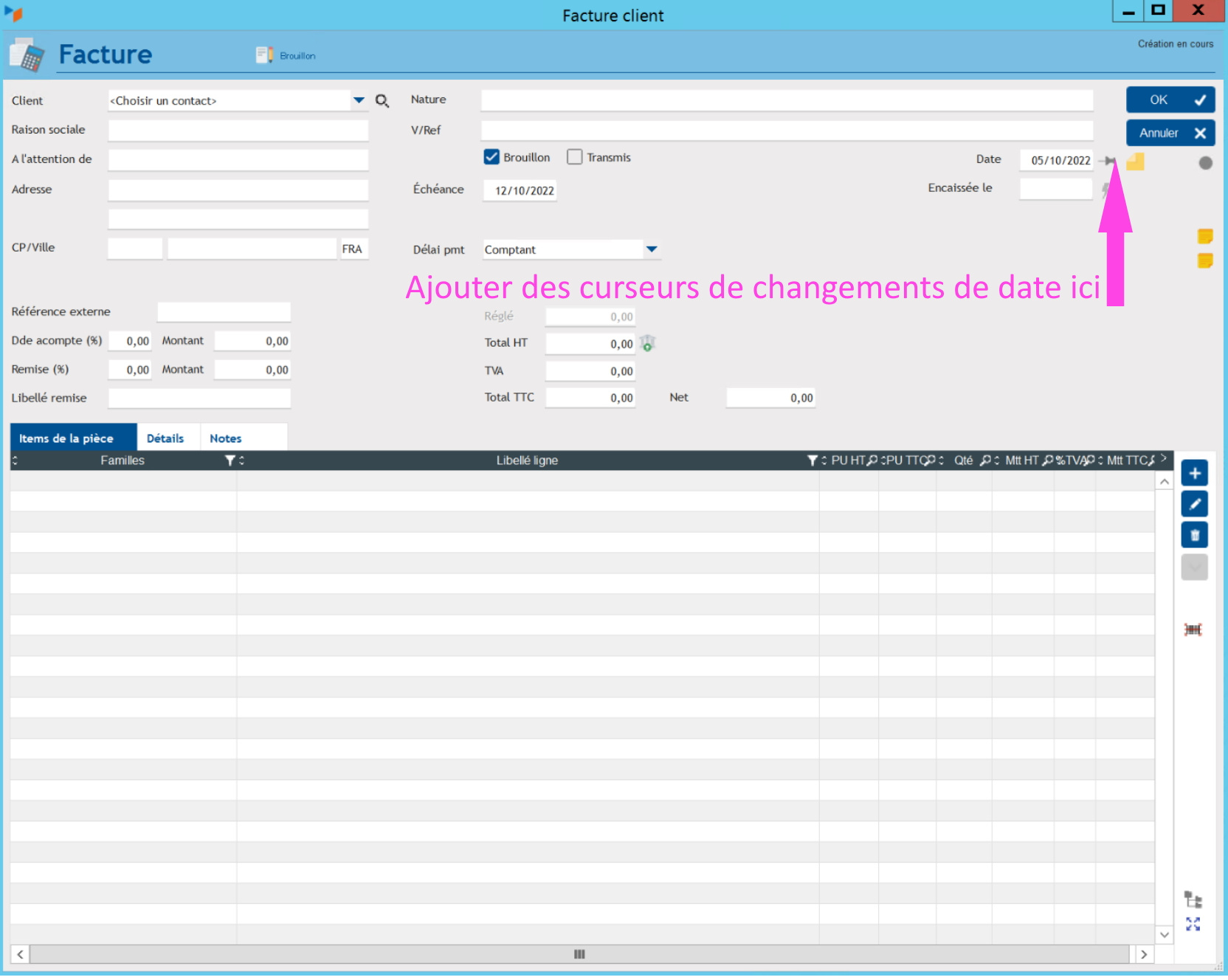1228x980 pixels.
Task: Open the Notes tab
Action: pyautogui.click(x=225, y=438)
